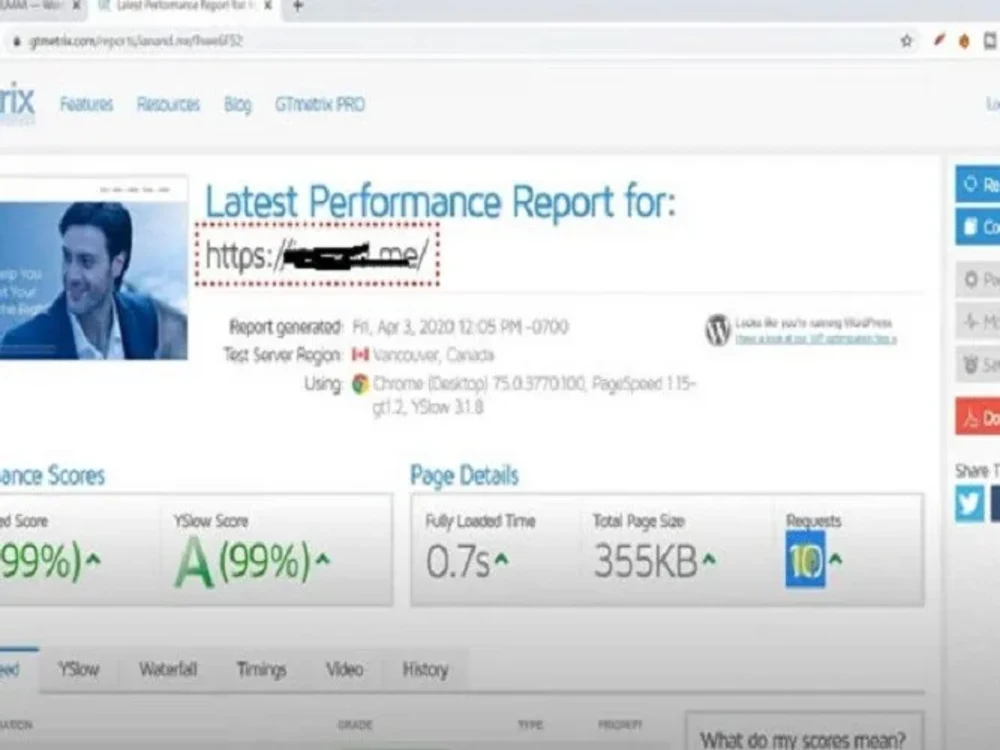The image size is (1000, 750).
Task: Click the PRIORITY column header
Action: click(619, 725)
